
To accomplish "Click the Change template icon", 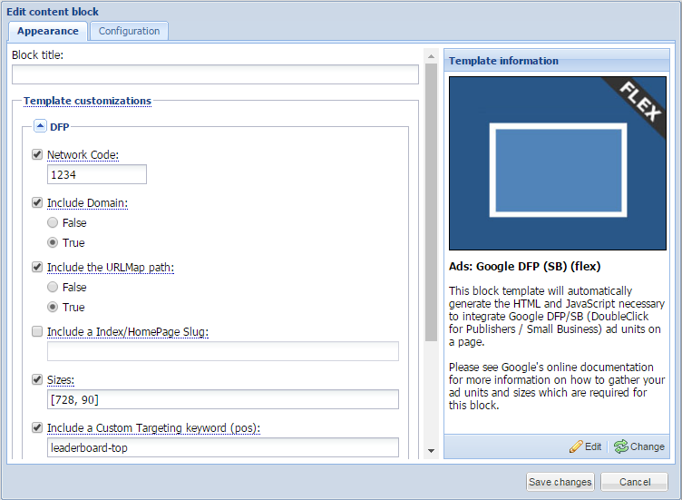I will [x=621, y=447].
